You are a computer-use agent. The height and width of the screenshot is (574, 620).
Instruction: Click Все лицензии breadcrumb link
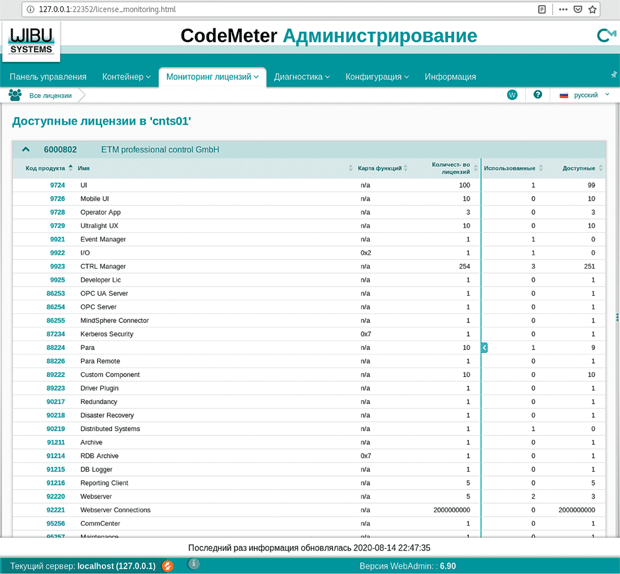click(51, 96)
